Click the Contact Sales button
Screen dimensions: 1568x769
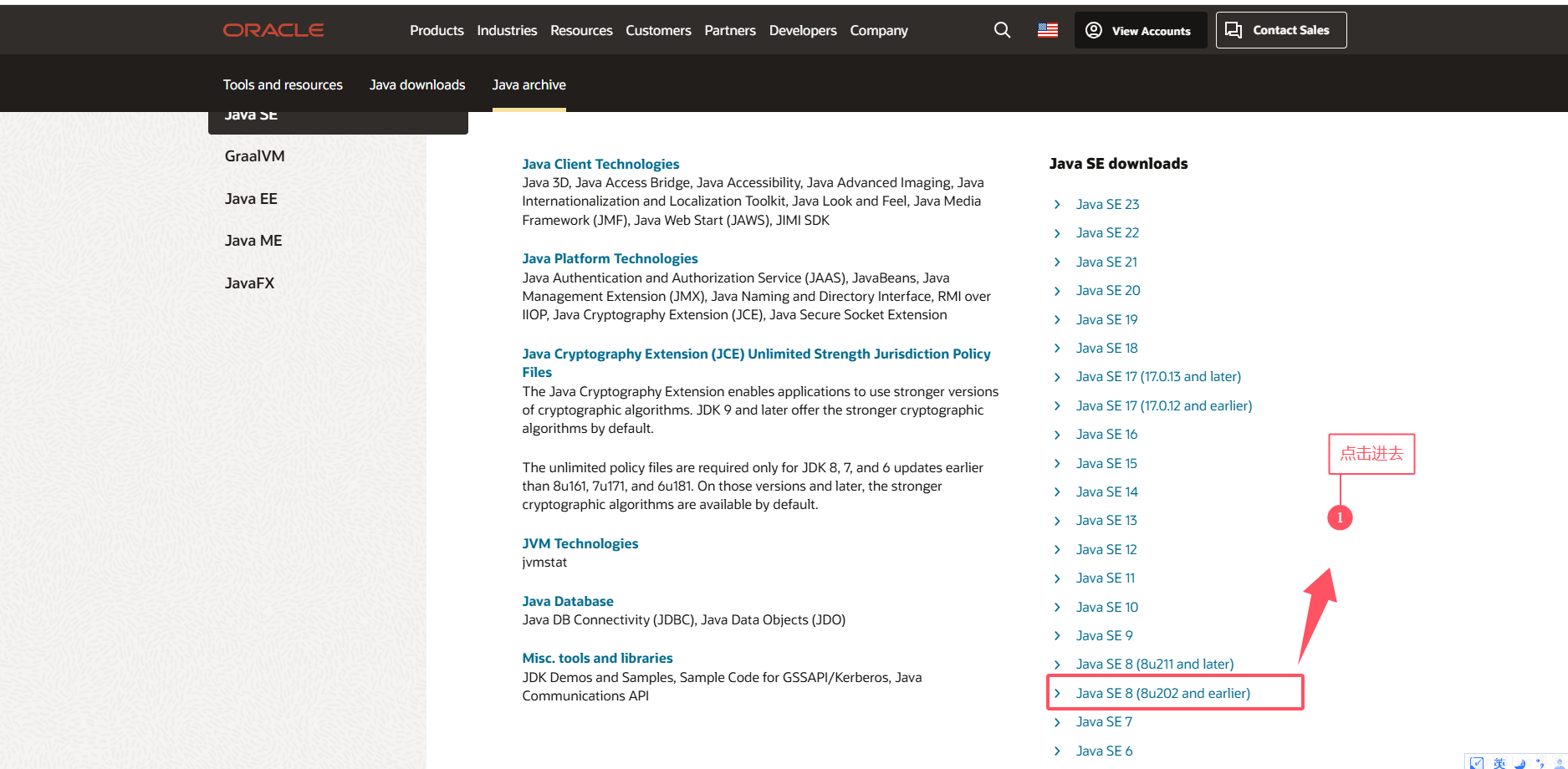[x=1281, y=30]
